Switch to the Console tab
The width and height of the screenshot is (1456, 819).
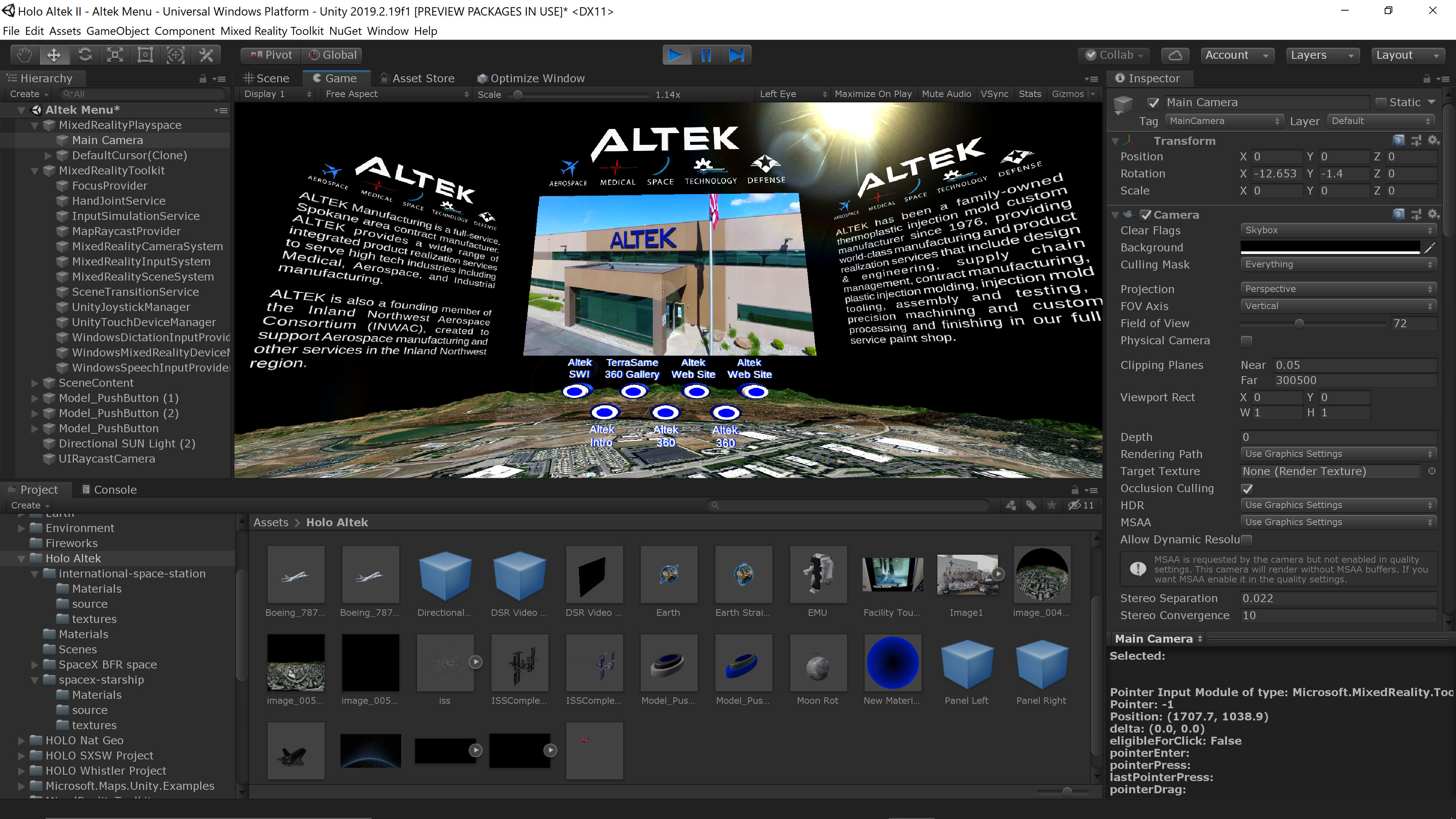(109, 490)
